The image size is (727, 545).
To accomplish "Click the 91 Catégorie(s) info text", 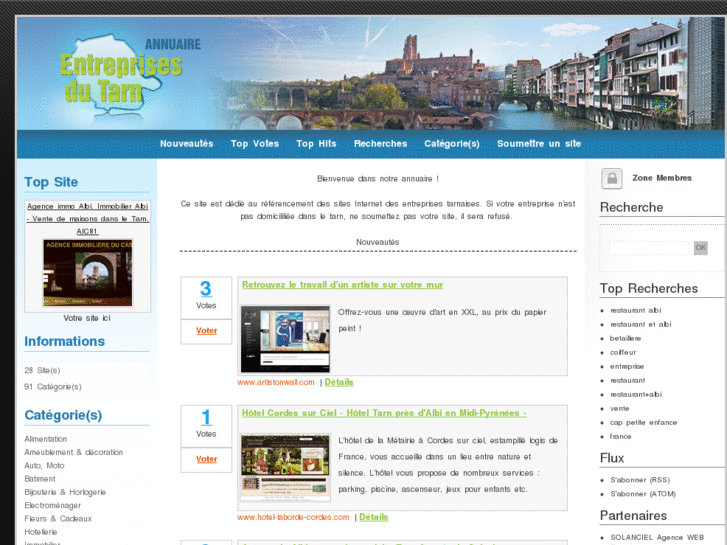I will tap(53, 387).
